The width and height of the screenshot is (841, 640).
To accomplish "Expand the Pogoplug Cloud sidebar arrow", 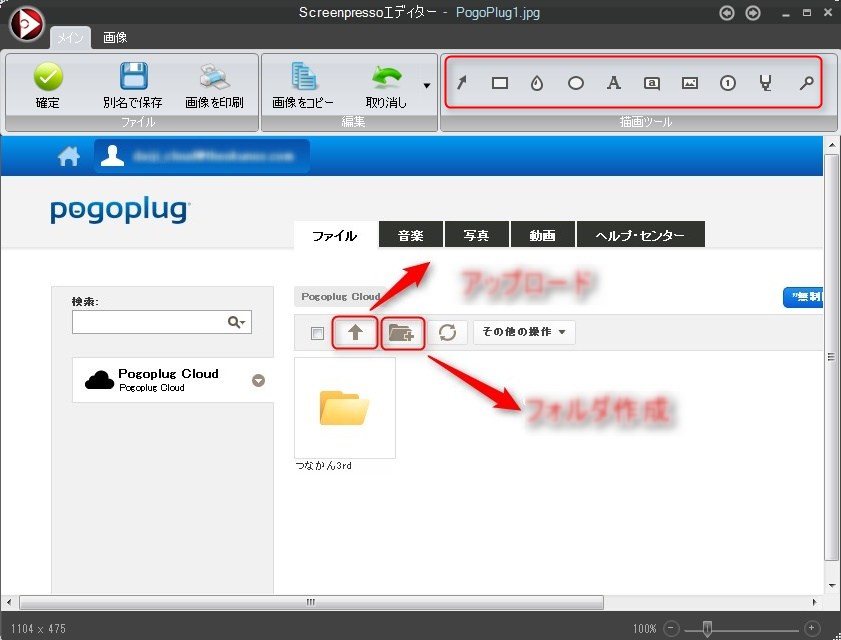I will [x=259, y=380].
